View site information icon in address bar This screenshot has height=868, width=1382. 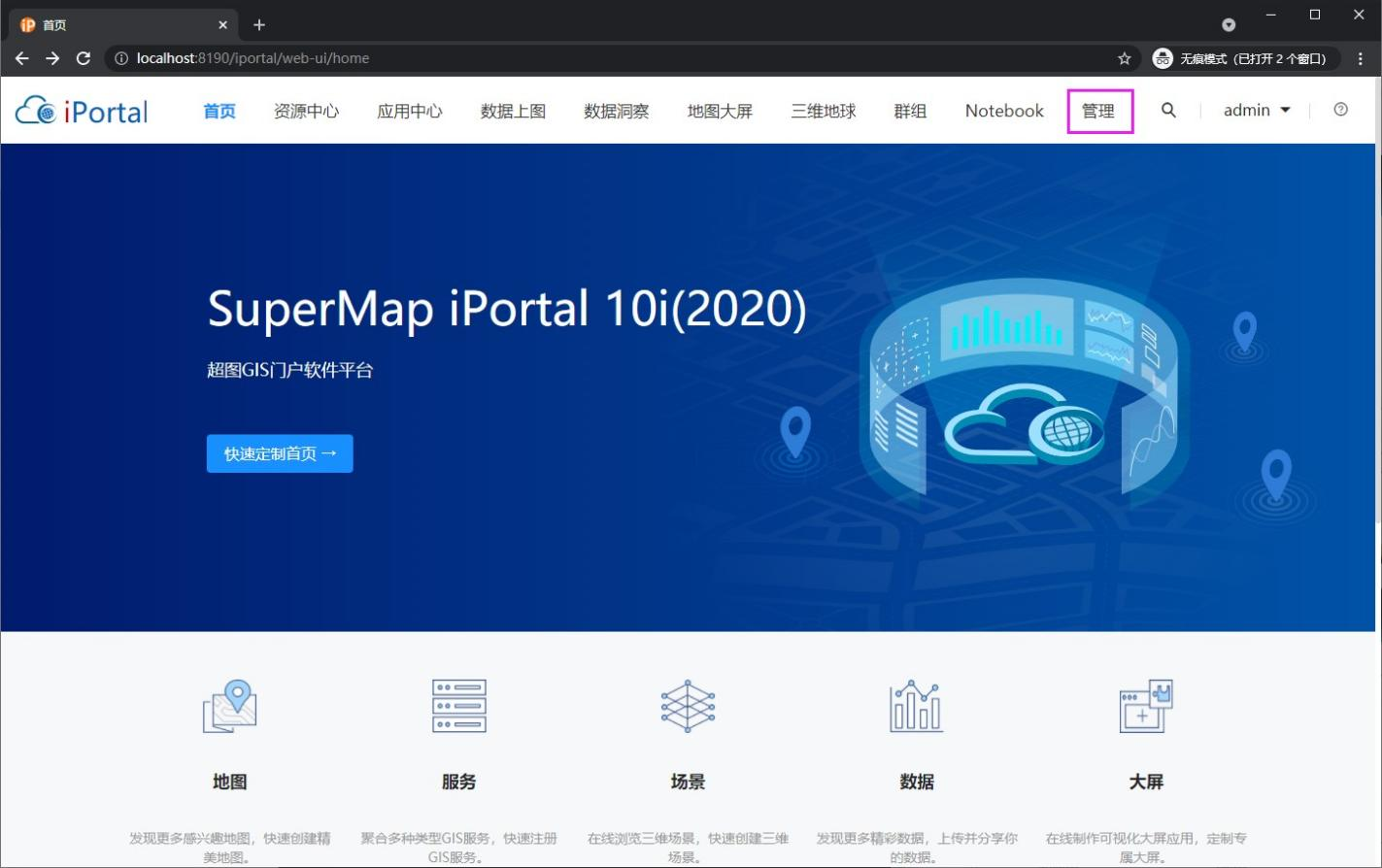121,58
